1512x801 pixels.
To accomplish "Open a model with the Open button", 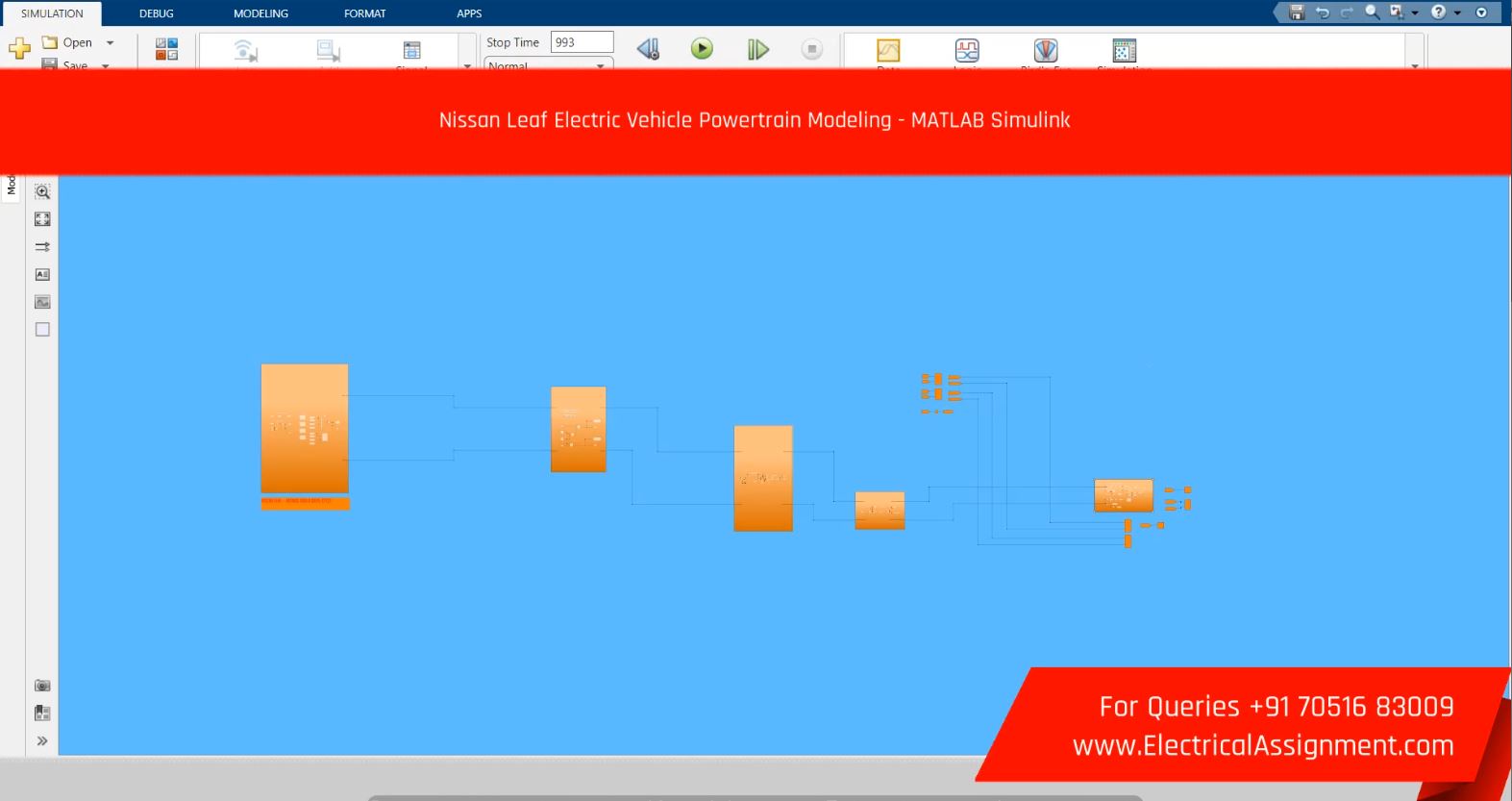I will pos(67,42).
